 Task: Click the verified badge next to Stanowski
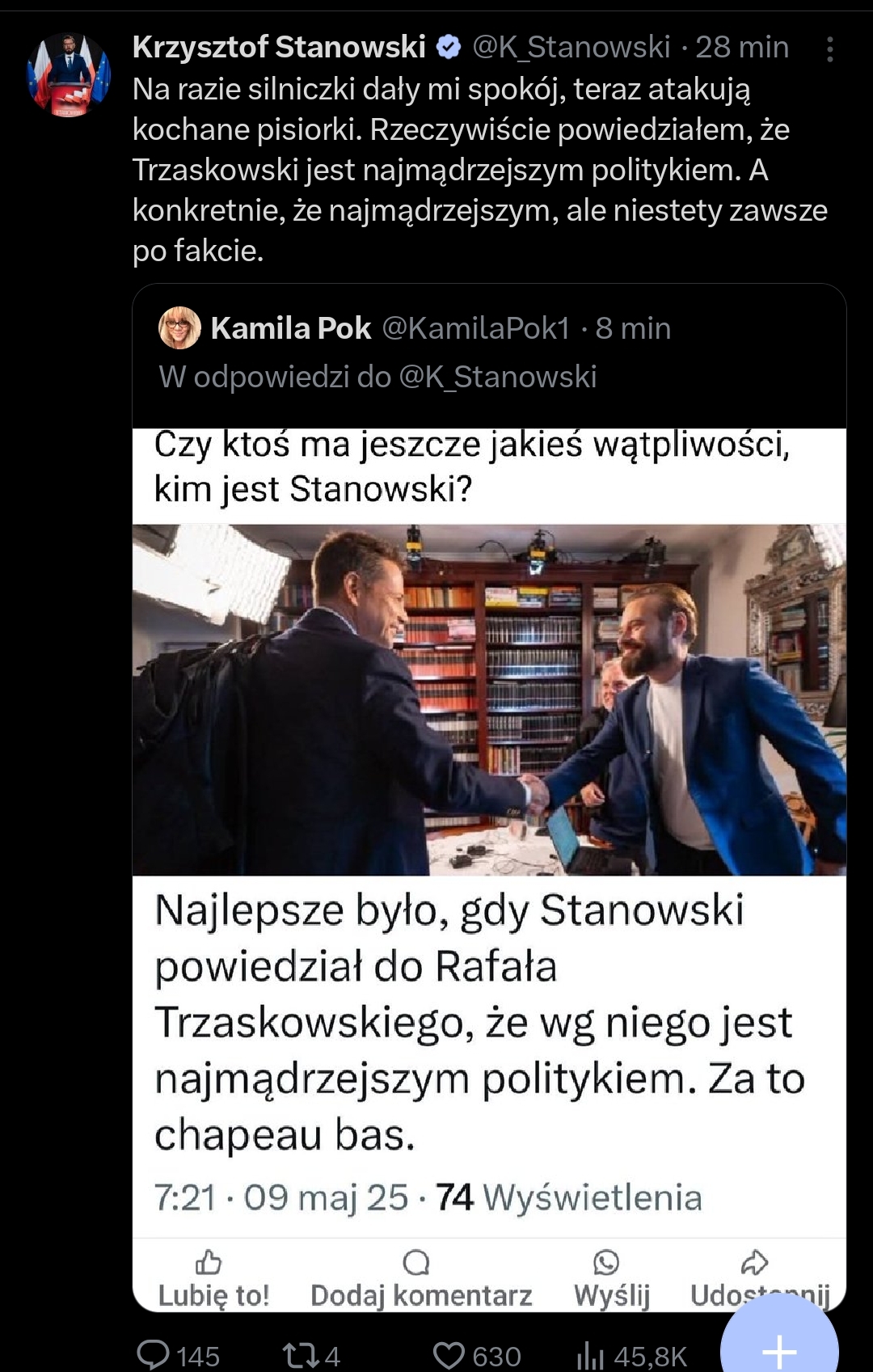click(449, 47)
